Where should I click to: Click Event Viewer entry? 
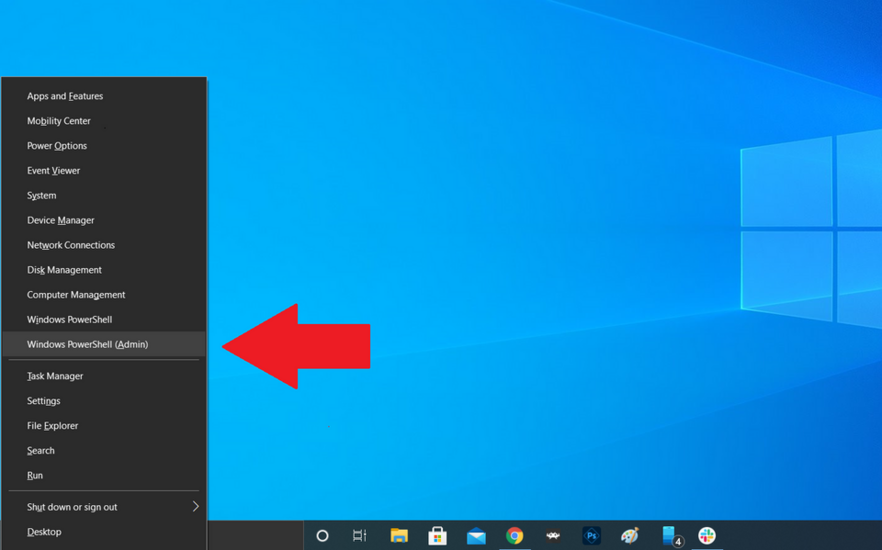(53, 171)
